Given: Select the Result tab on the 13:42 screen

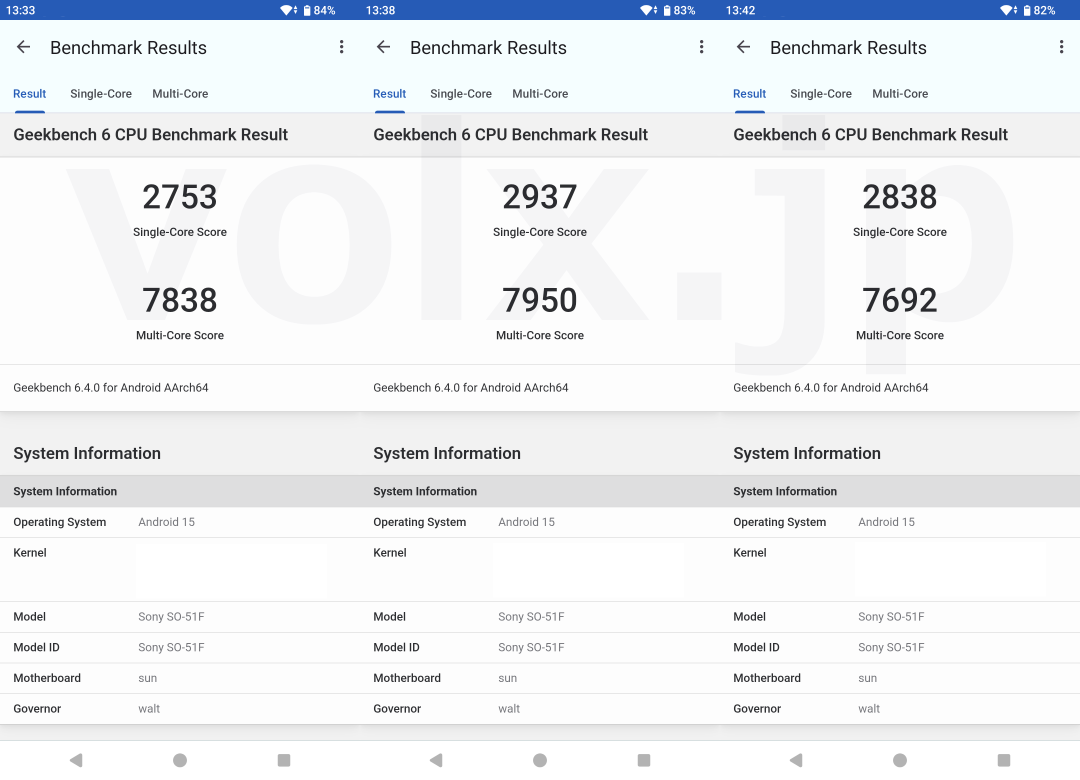Looking at the screenshot, I should coord(749,94).
